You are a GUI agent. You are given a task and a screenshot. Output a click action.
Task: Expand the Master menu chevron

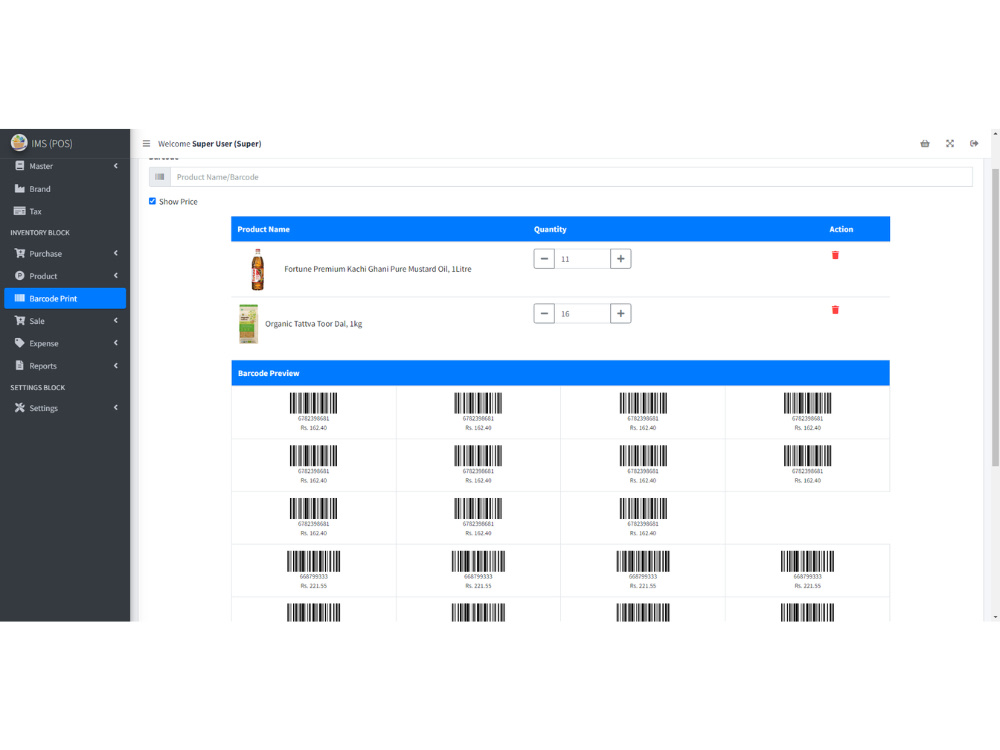pos(115,166)
